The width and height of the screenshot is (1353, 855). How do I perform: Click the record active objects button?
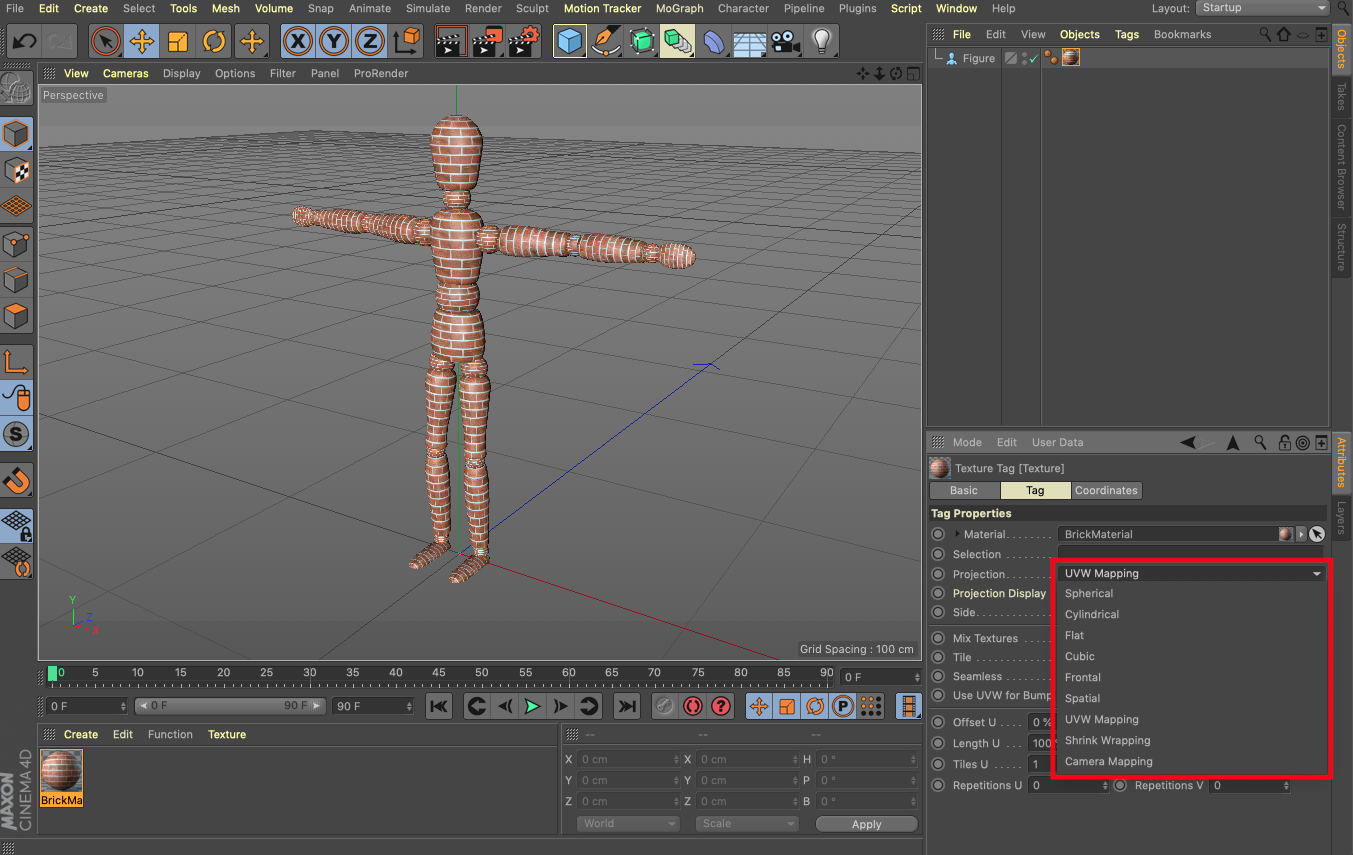point(664,707)
